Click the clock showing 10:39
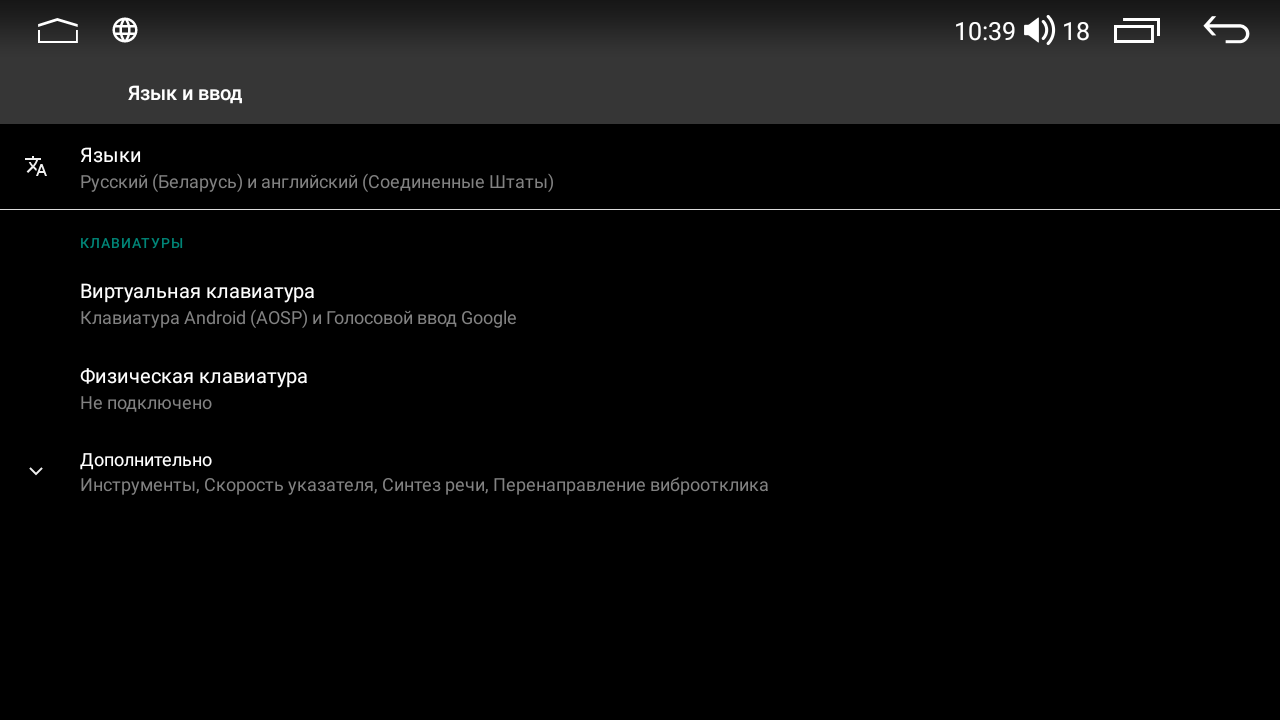Viewport: 1280px width, 720px height. (x=984, y=32)
